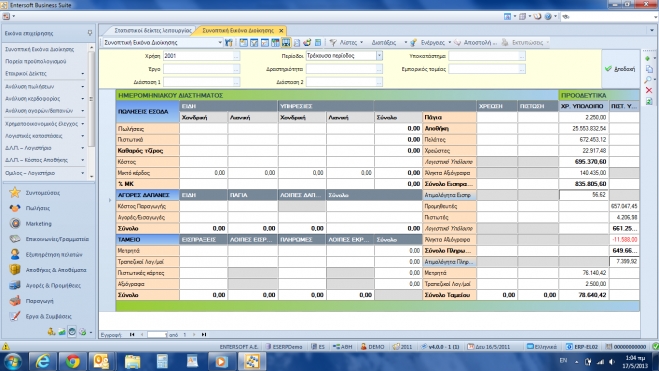Image resolution: width=659 pixels, height=371 pixels.
Task: Go to first record in navigator
Action: (x=132, y=334)
